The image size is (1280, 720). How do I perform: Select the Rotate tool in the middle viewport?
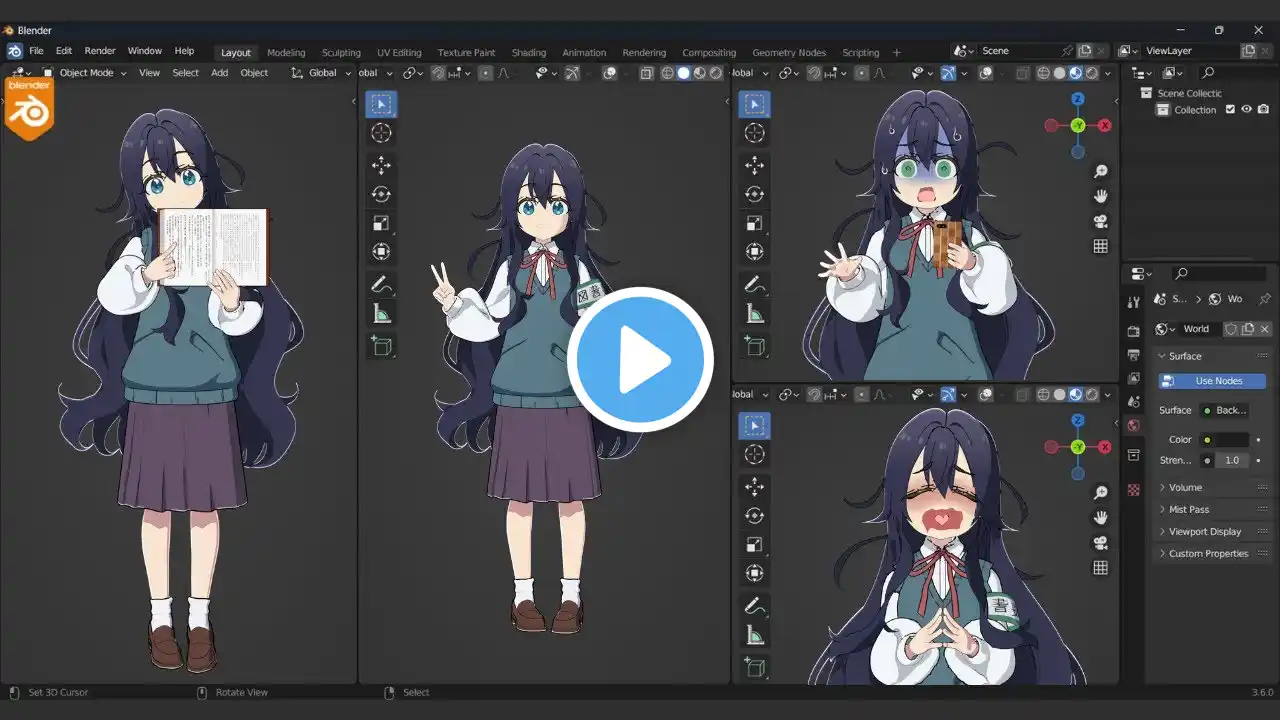coord(381,195)
